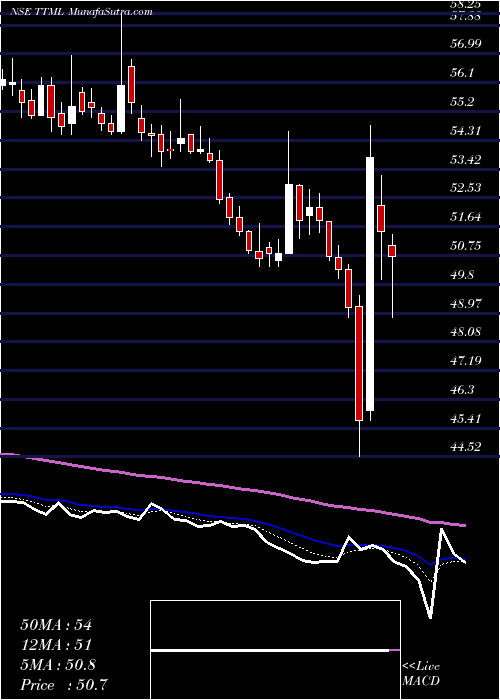Select the 54.31 price axis label
The image size is (500, 700).
(x=467, y=131)
